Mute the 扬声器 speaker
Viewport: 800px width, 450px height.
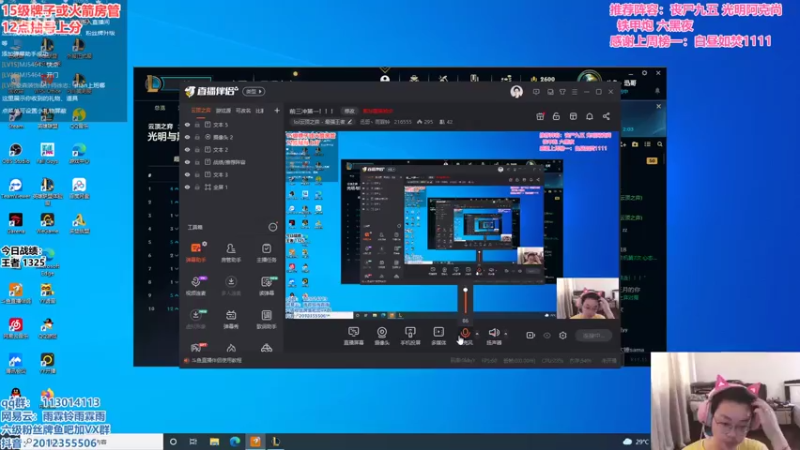(x=493, y=336)
